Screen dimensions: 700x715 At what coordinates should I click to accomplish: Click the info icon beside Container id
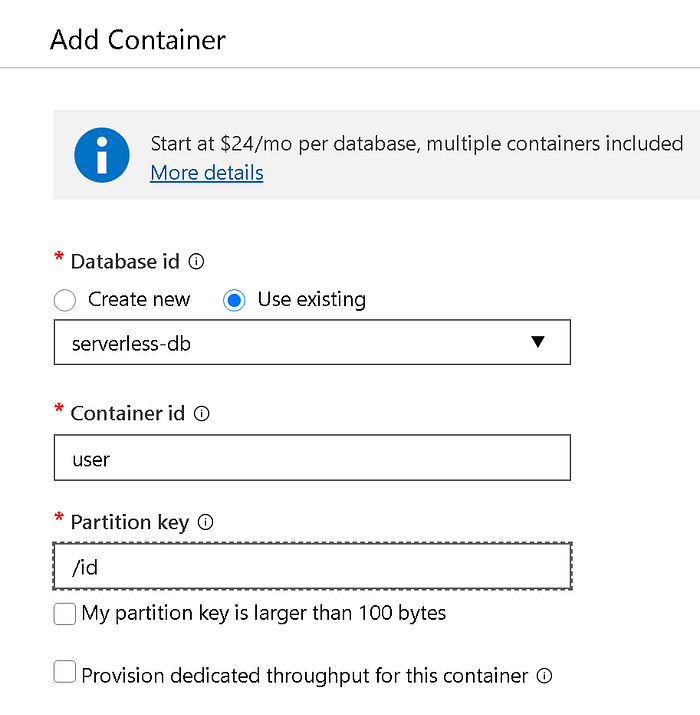[x=202, y=414]
